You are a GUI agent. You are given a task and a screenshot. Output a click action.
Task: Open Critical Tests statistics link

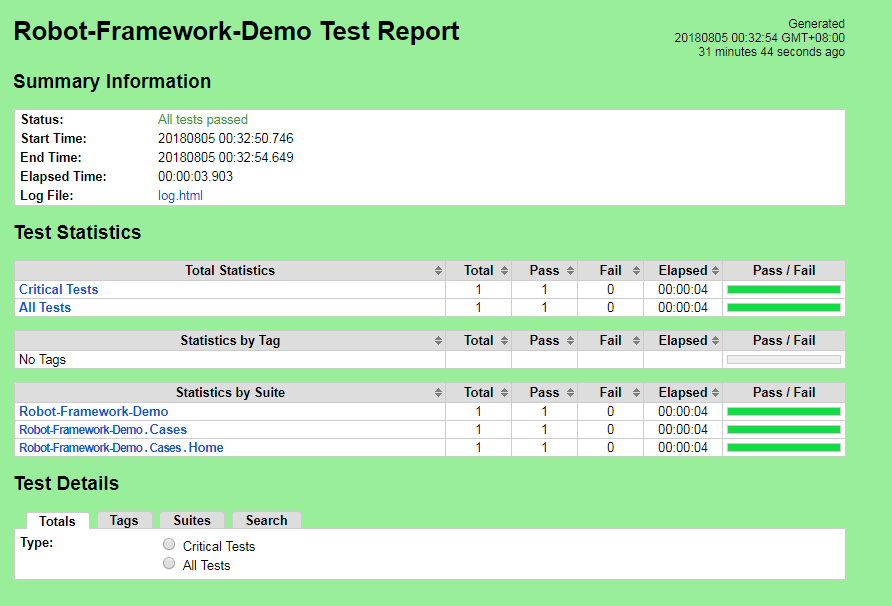(59, 290)
